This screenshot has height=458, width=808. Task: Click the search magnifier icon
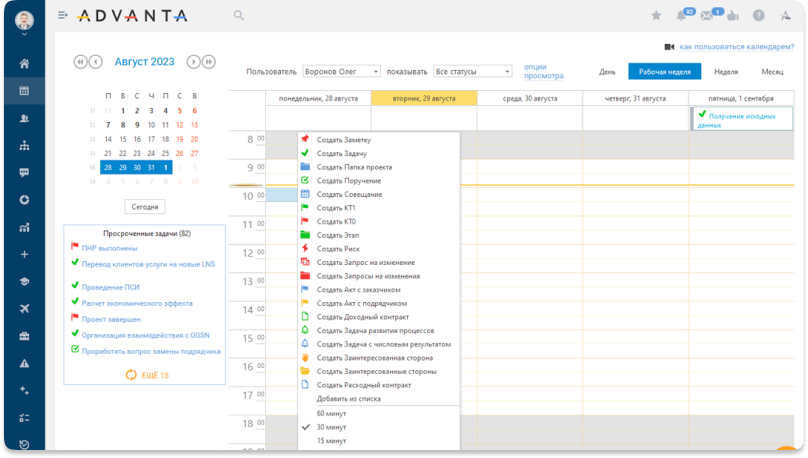pos(239,16)
